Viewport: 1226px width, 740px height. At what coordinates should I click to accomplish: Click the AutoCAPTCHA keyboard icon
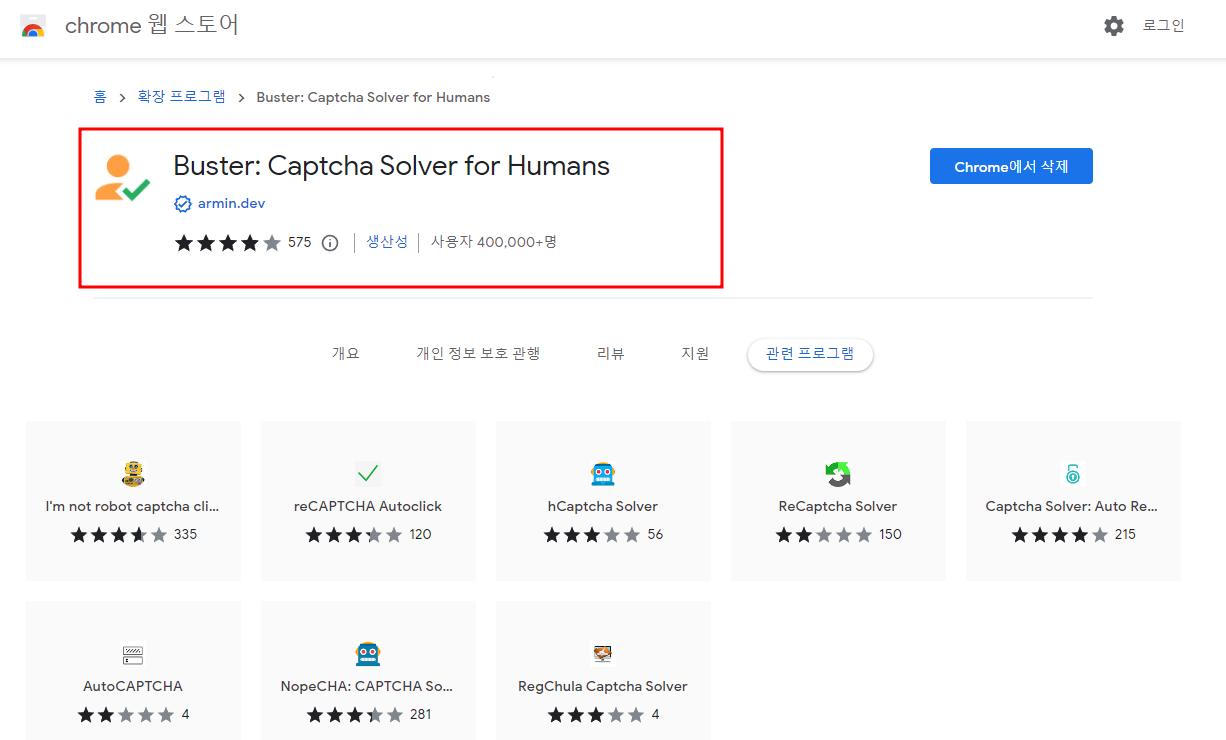click(133, 655)
